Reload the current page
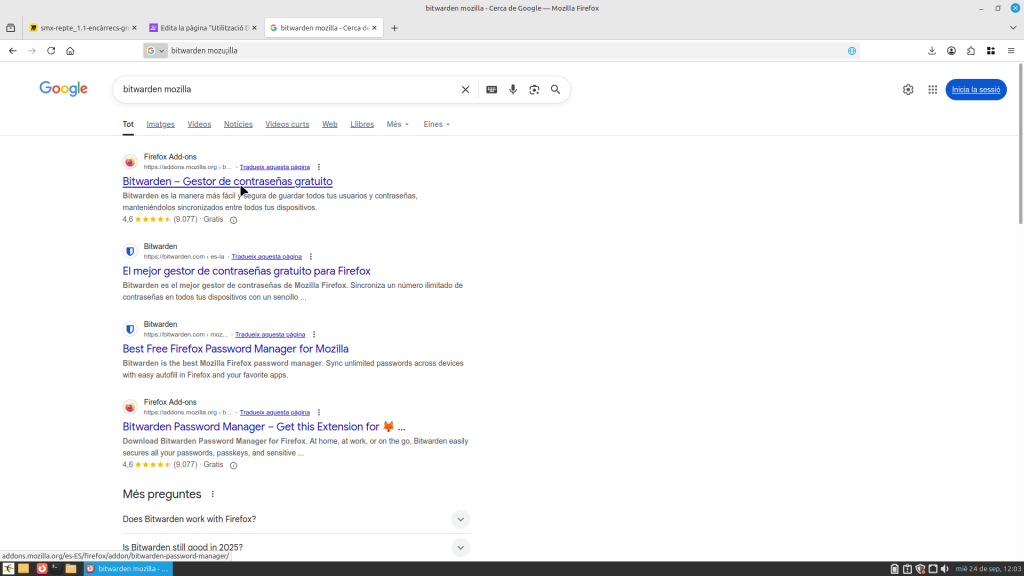The image size is (1024, 576). tap(51, 51)
